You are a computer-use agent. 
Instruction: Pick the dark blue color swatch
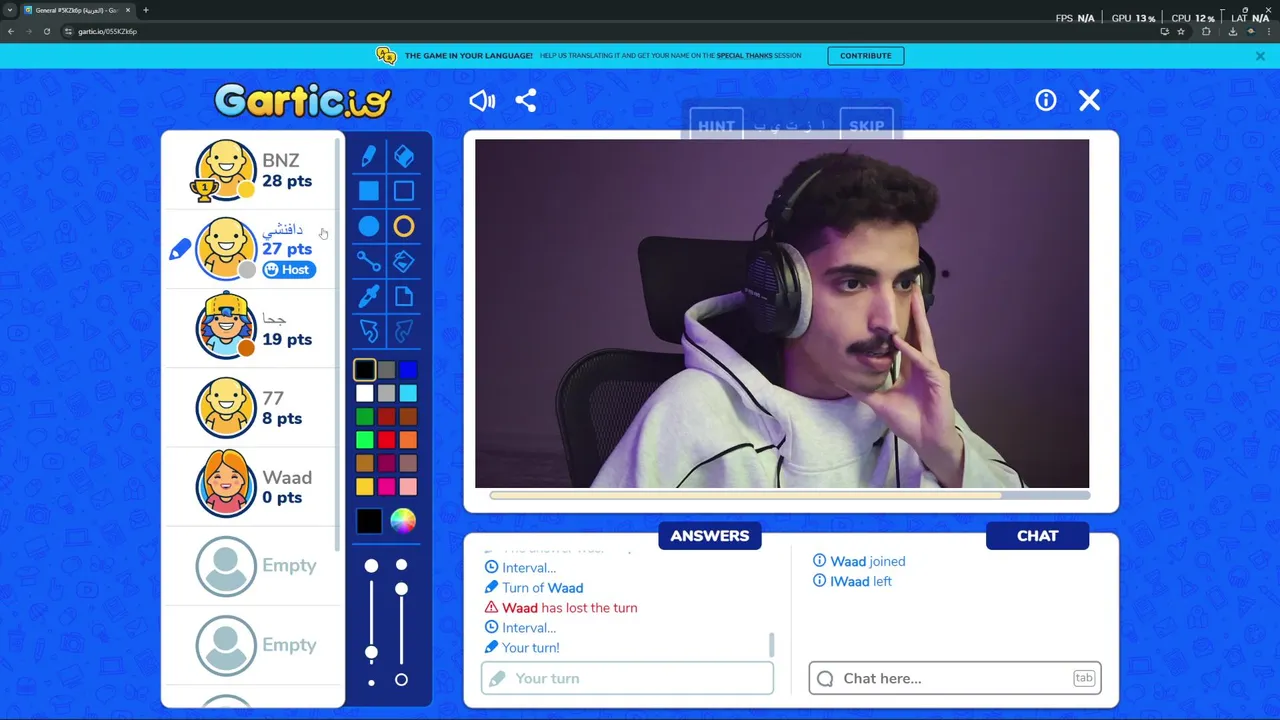408,370
